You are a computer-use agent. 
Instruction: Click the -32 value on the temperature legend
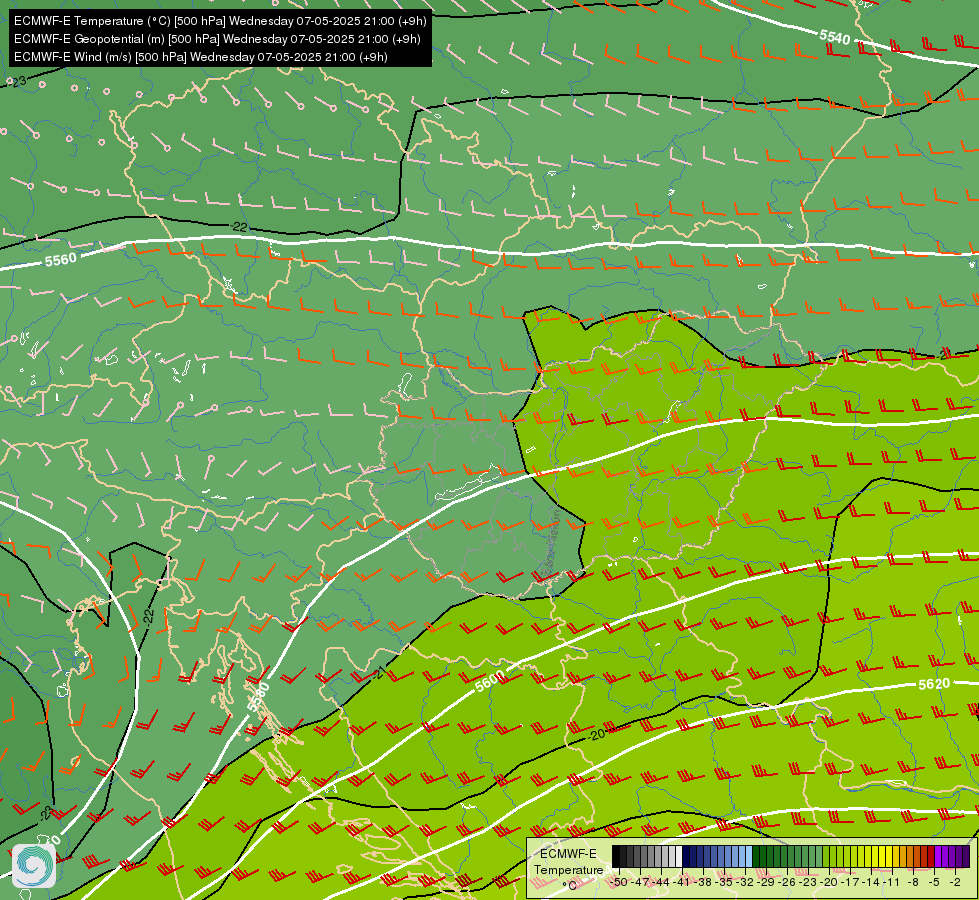coord(745,882)
